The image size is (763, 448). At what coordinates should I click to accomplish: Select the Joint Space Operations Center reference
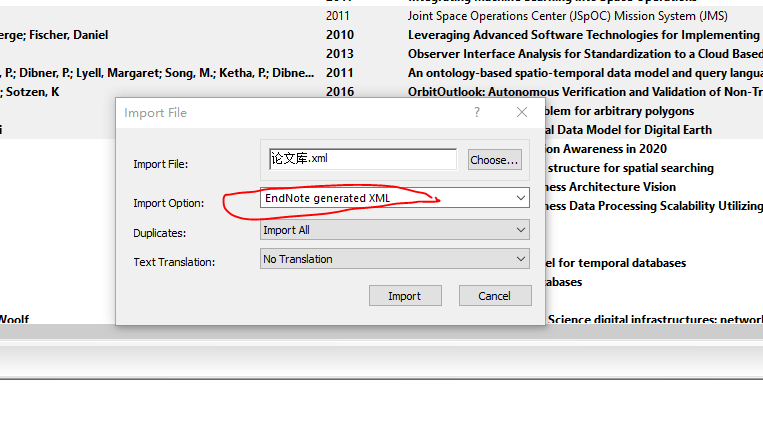tap(567, 16)
